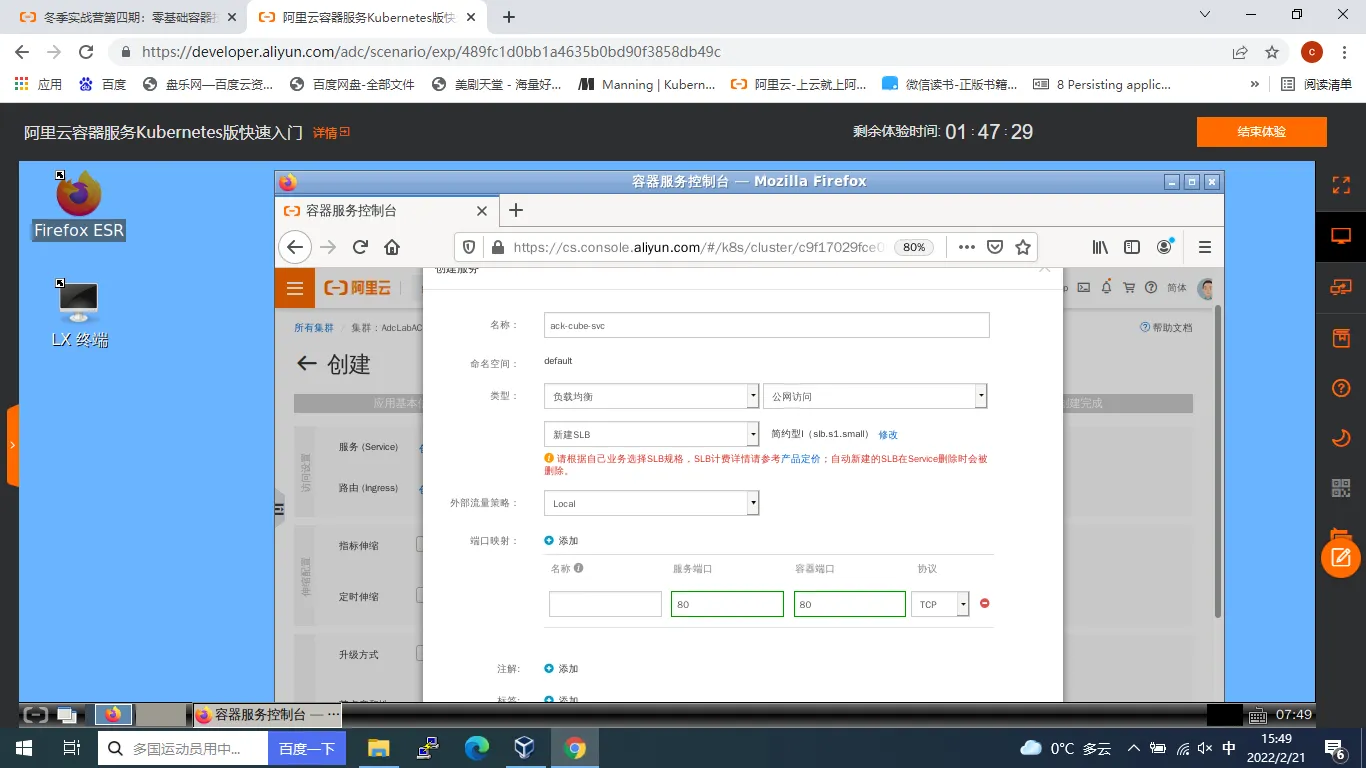The image size is (1366, 768).
Task: Open the inner Firefox hamburger menu
Action: pos(1205,247)
